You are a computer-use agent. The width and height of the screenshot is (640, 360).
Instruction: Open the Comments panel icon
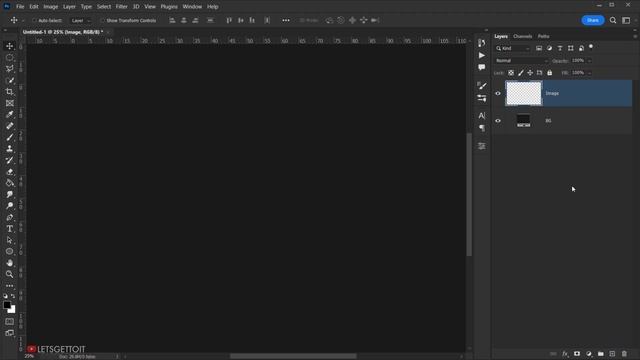[x=482, y=67]
